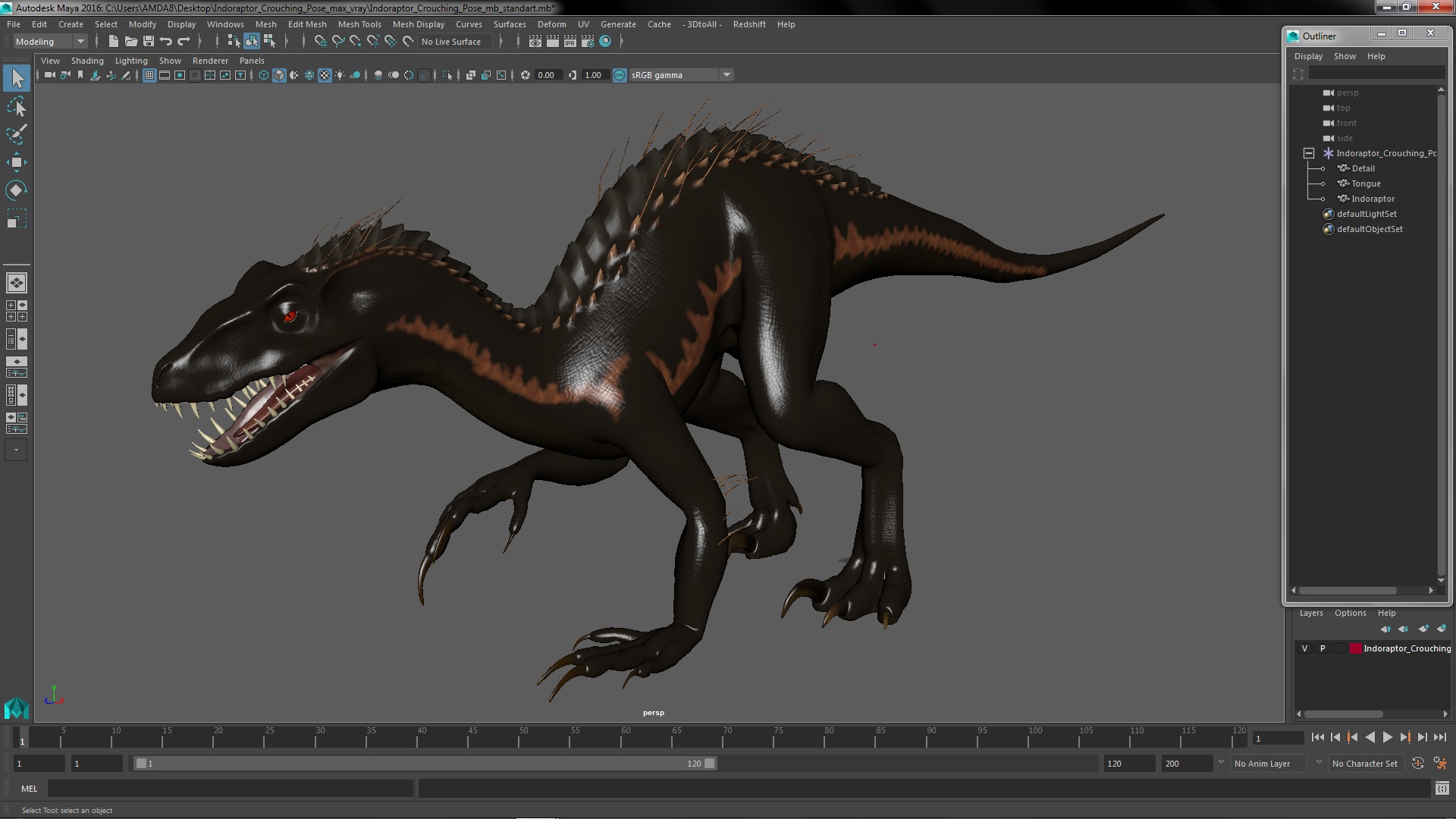Open the Outliner Show menu

coord(1345,56)
